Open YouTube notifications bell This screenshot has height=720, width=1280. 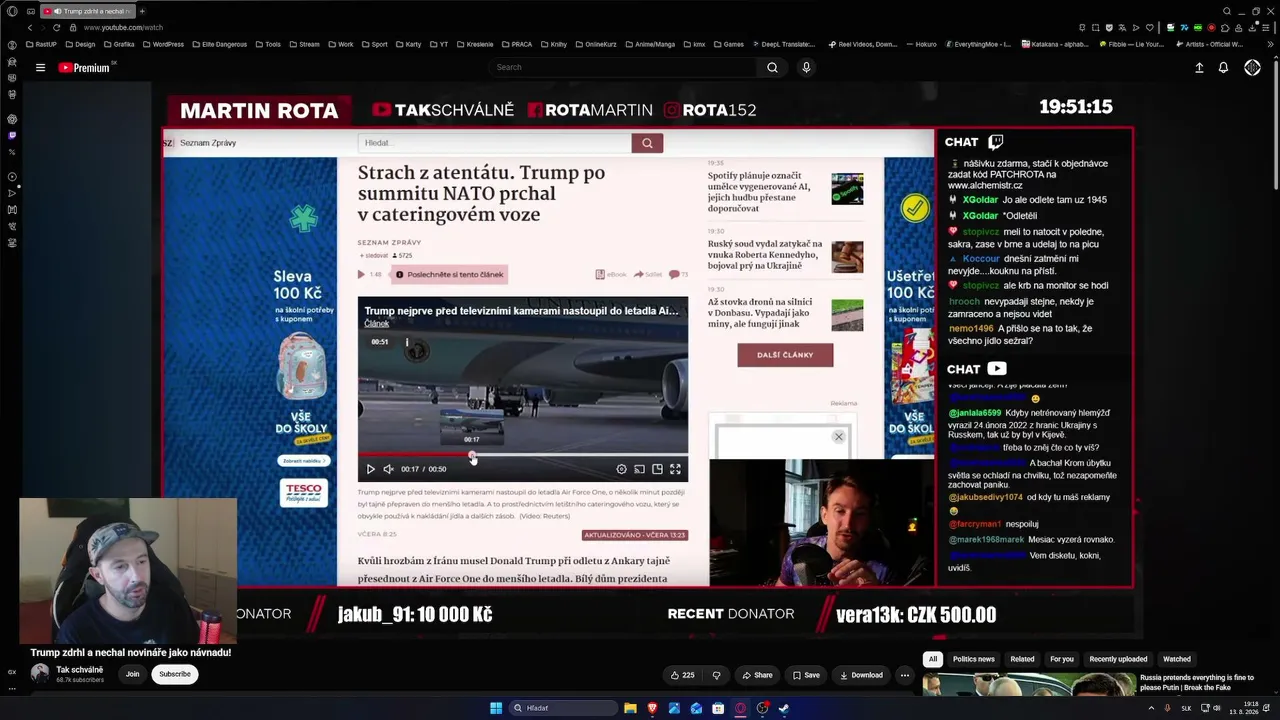[1223, 68]
